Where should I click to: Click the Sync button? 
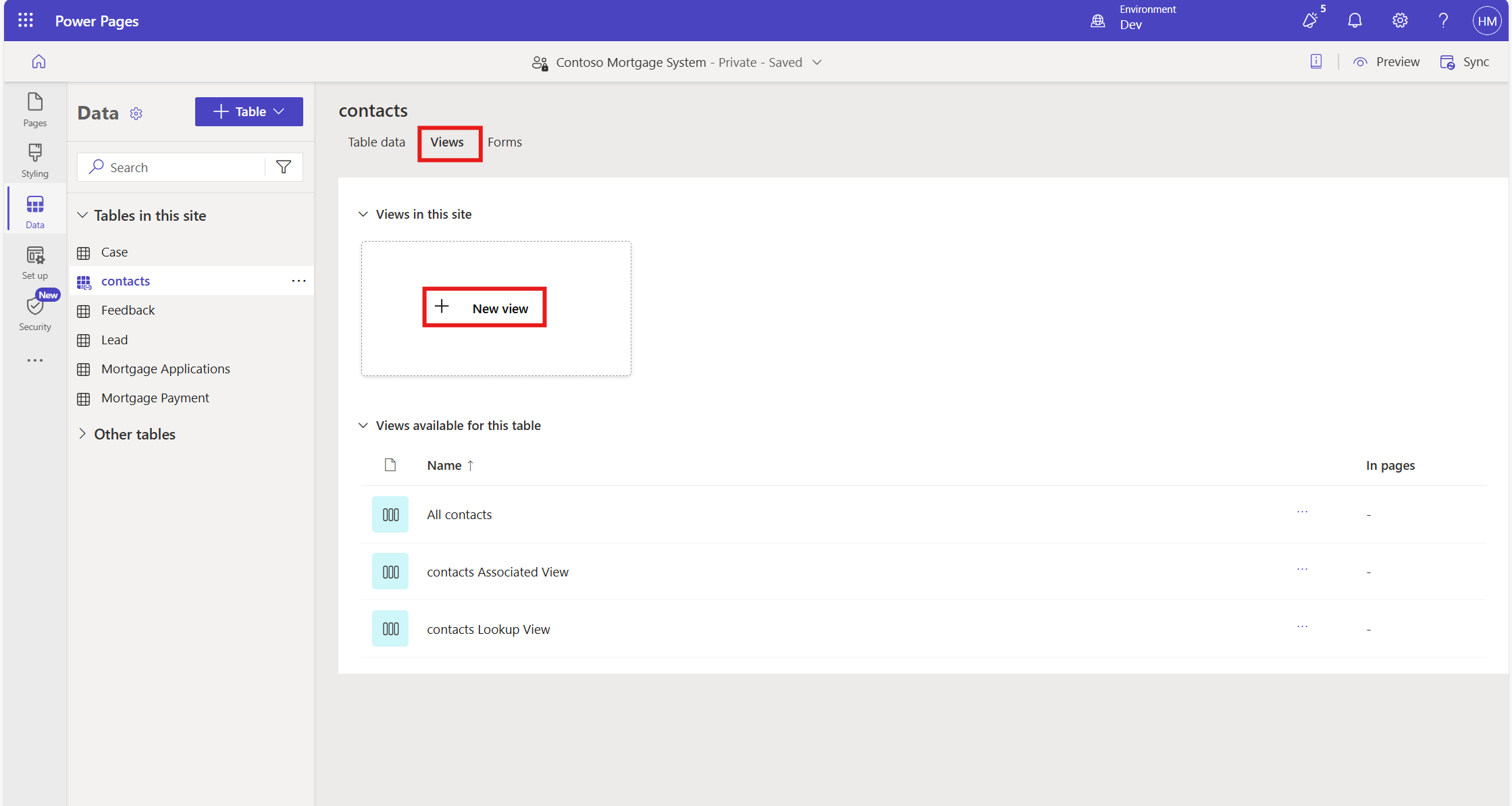(1465, 62)
